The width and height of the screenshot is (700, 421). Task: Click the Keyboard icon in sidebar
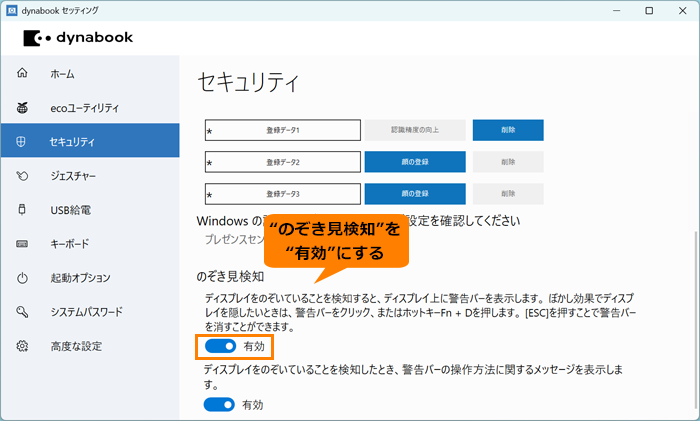(x=22, y=244)
